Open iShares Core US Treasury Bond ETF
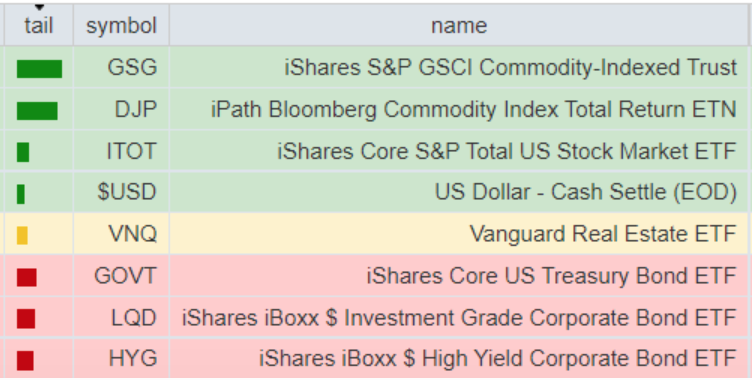The image size is (752, 380). [552, 276]
